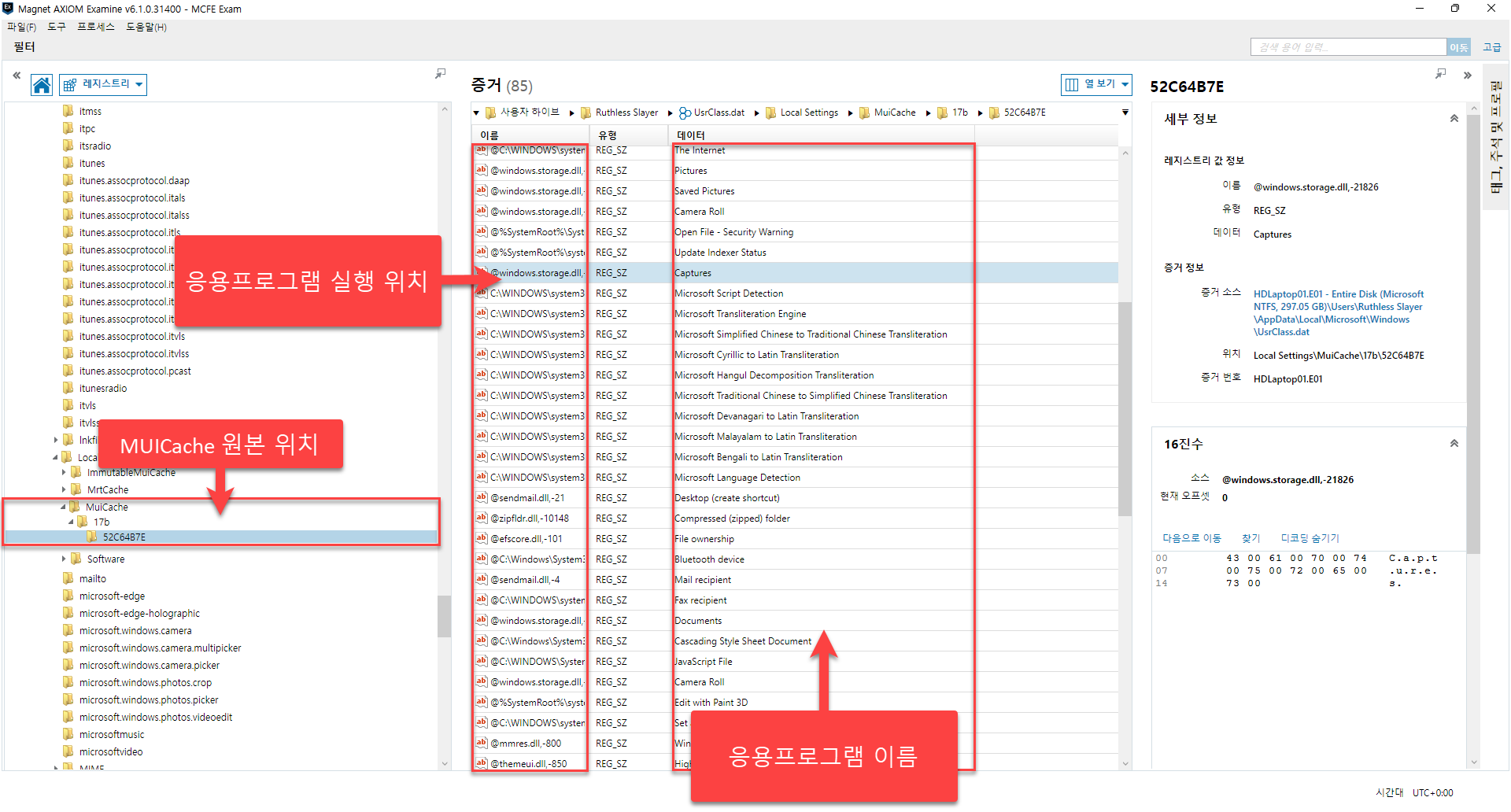Open the 레지스트리 view dropdown
1511x812 pixels.
coord(104,84)
